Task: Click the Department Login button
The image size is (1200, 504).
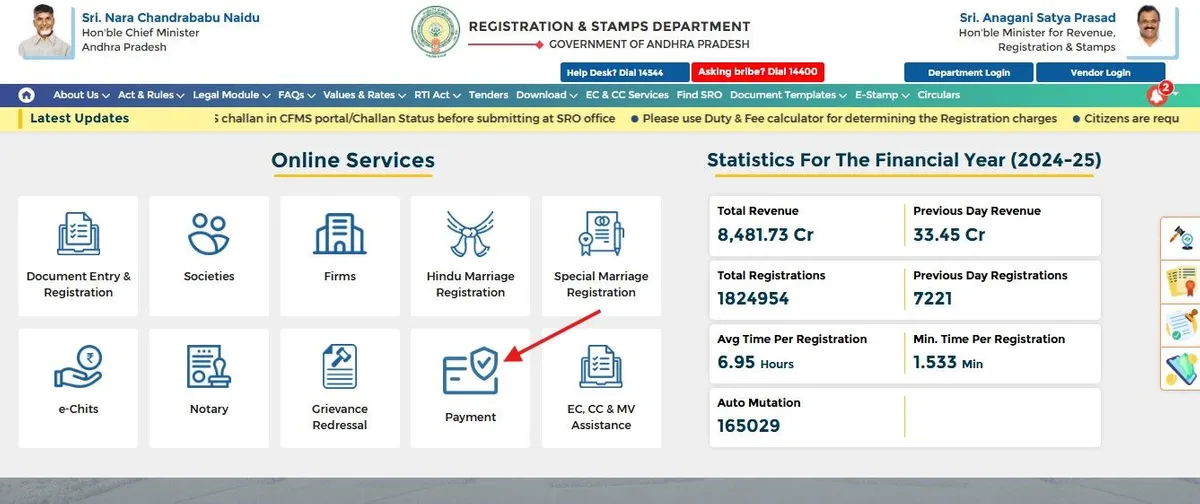Action: [x=968, y=73]
